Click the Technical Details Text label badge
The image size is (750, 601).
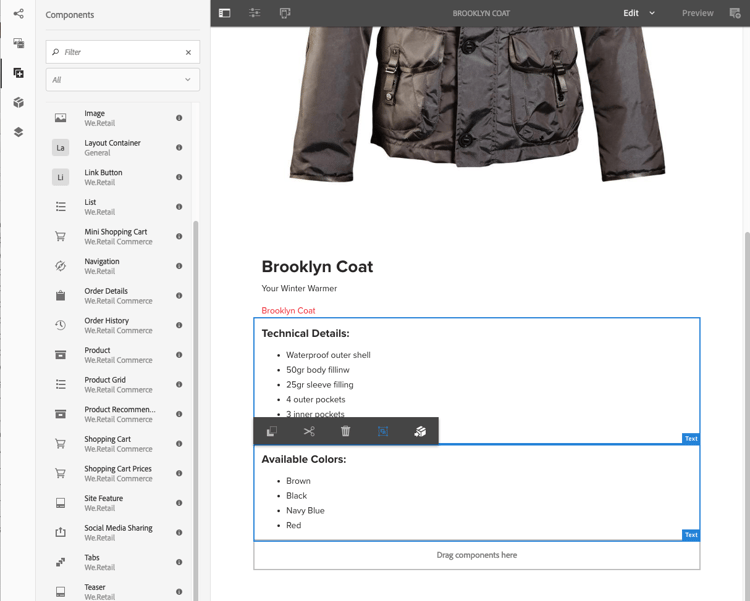tap(691, 438)
